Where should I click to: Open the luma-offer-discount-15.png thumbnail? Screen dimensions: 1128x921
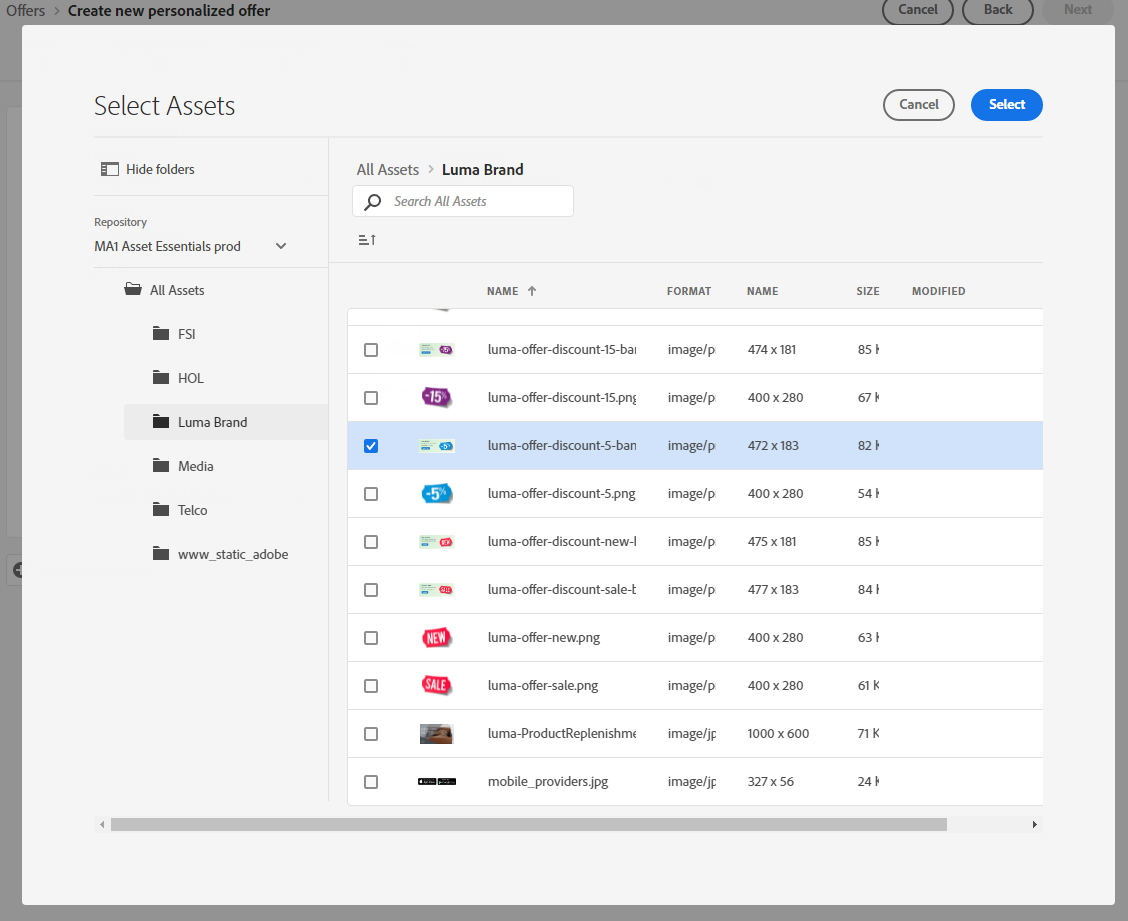click(436, 397)
